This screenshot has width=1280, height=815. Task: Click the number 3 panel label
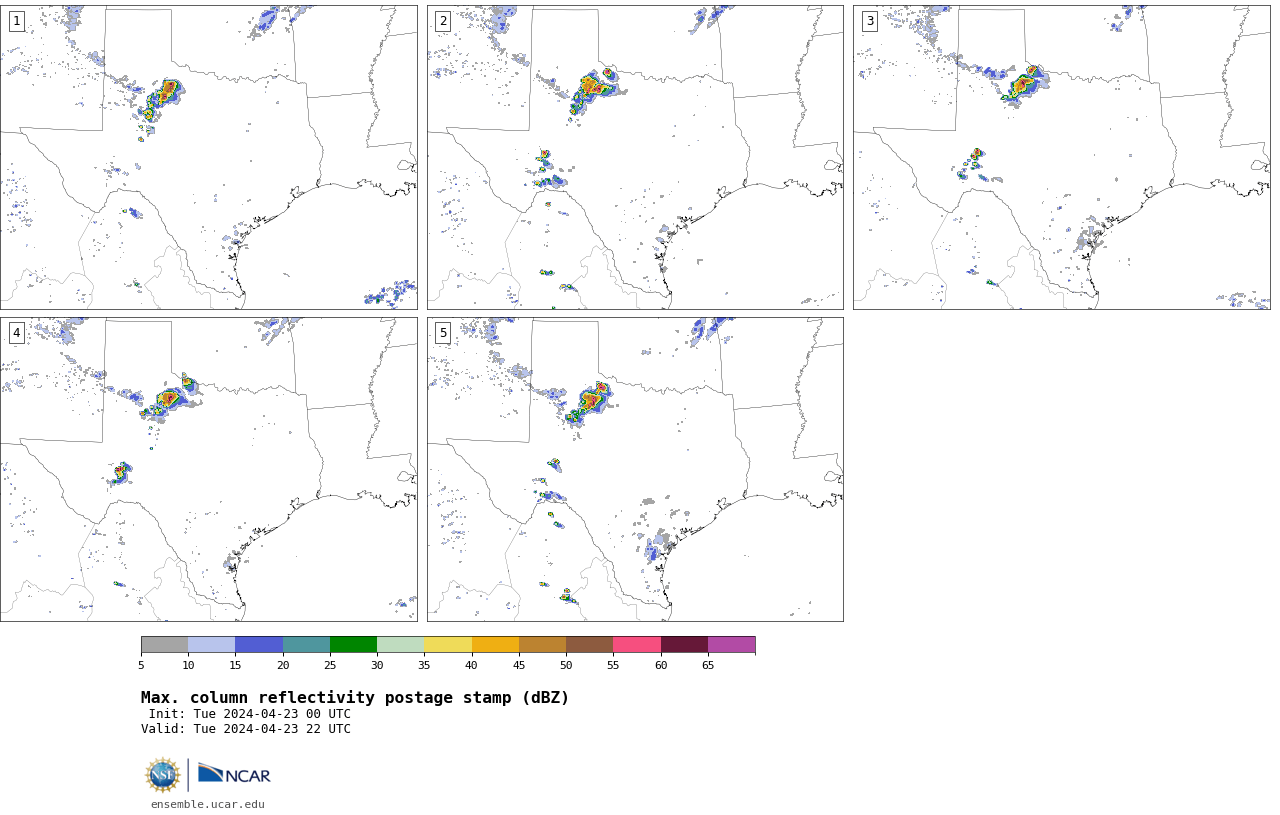pos(869,21)
